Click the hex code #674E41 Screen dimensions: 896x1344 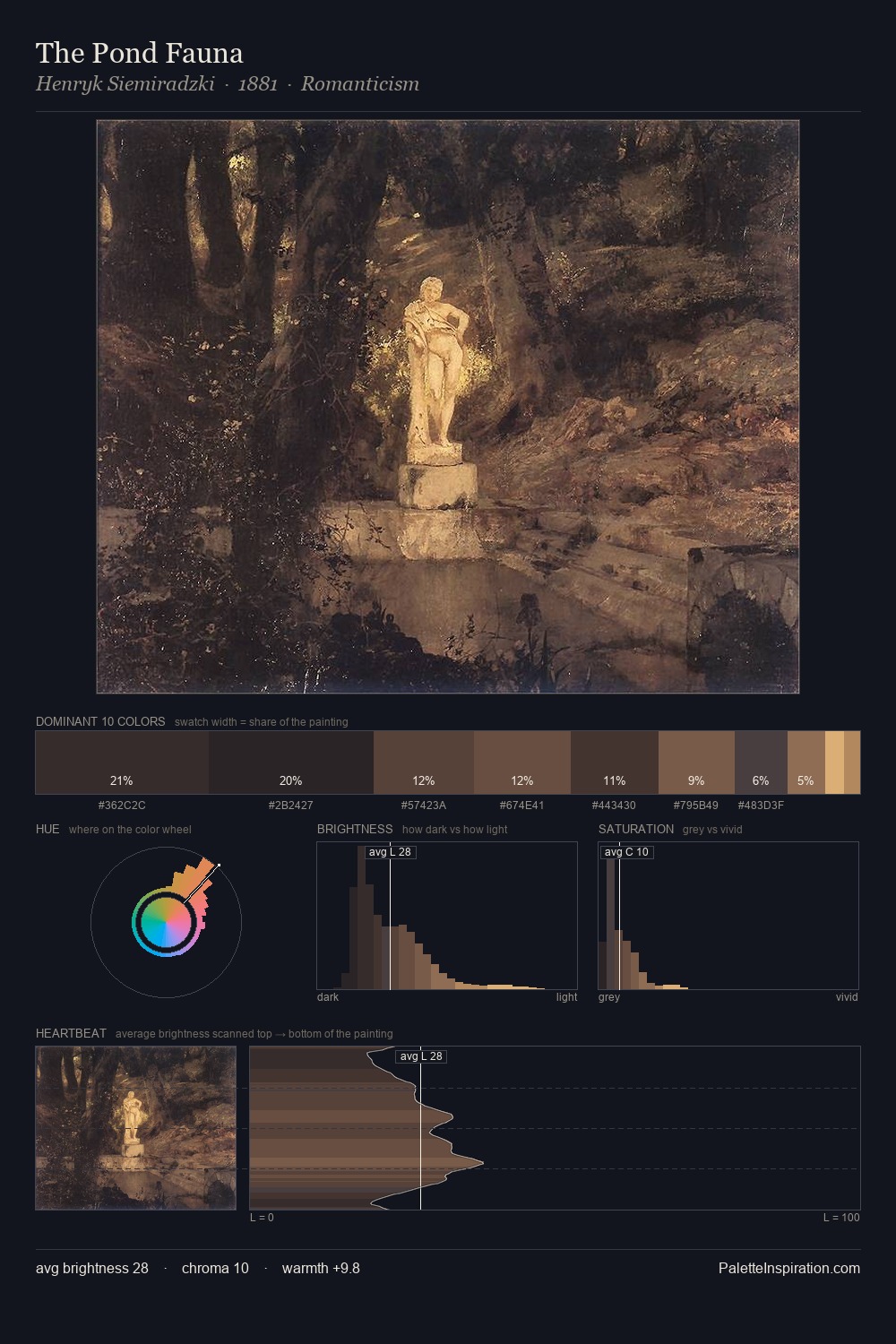[522, 806]
